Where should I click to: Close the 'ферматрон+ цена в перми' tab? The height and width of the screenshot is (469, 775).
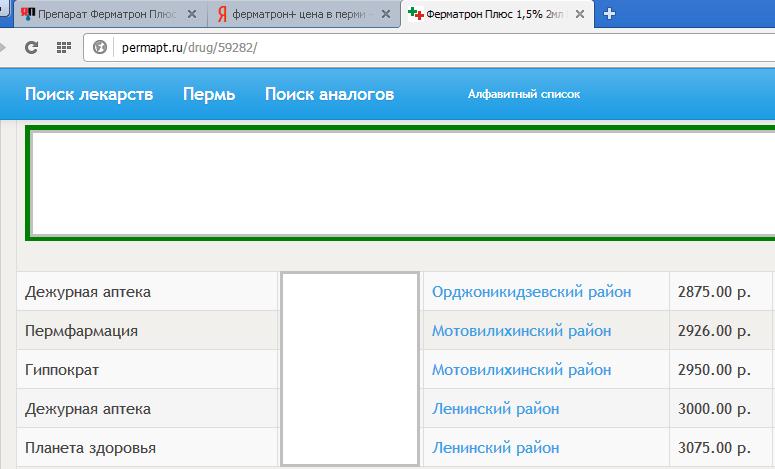pos(386,14)
